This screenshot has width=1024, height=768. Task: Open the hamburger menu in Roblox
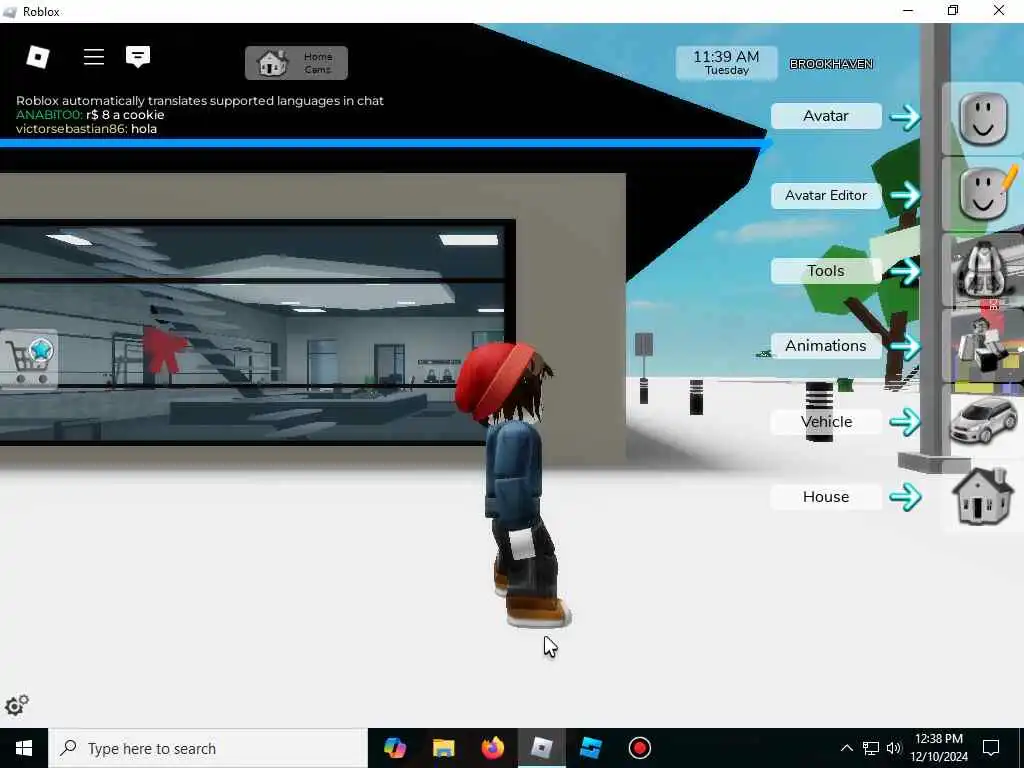[94, 57]
